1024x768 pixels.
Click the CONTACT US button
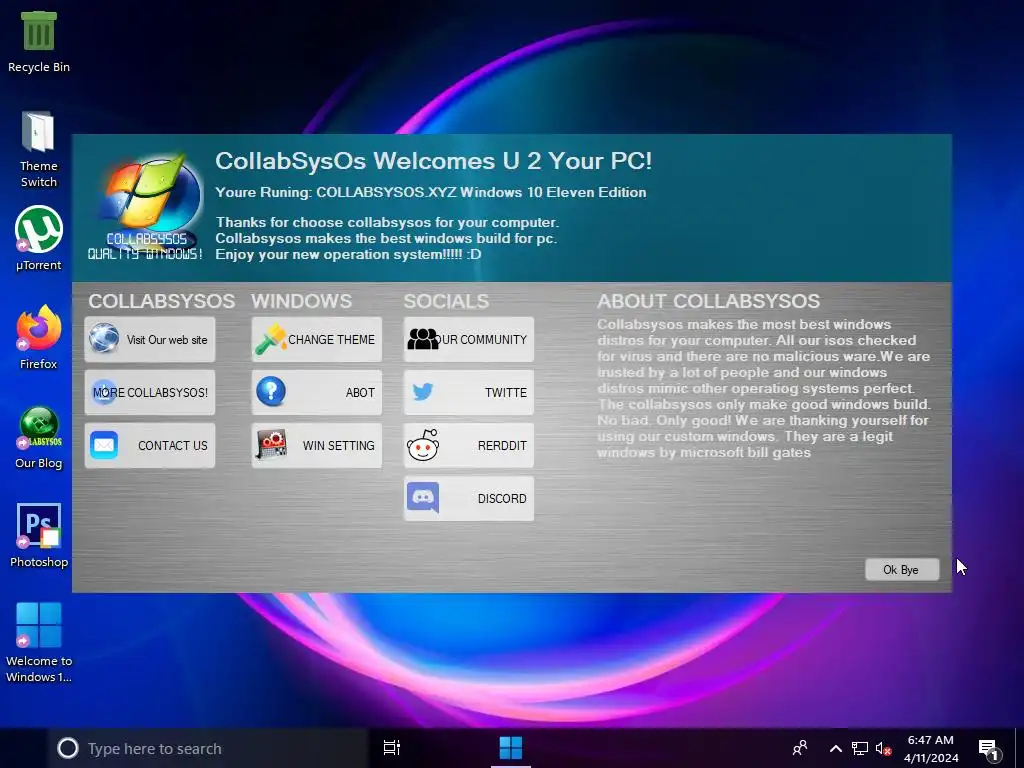click(x=150, y=445)
